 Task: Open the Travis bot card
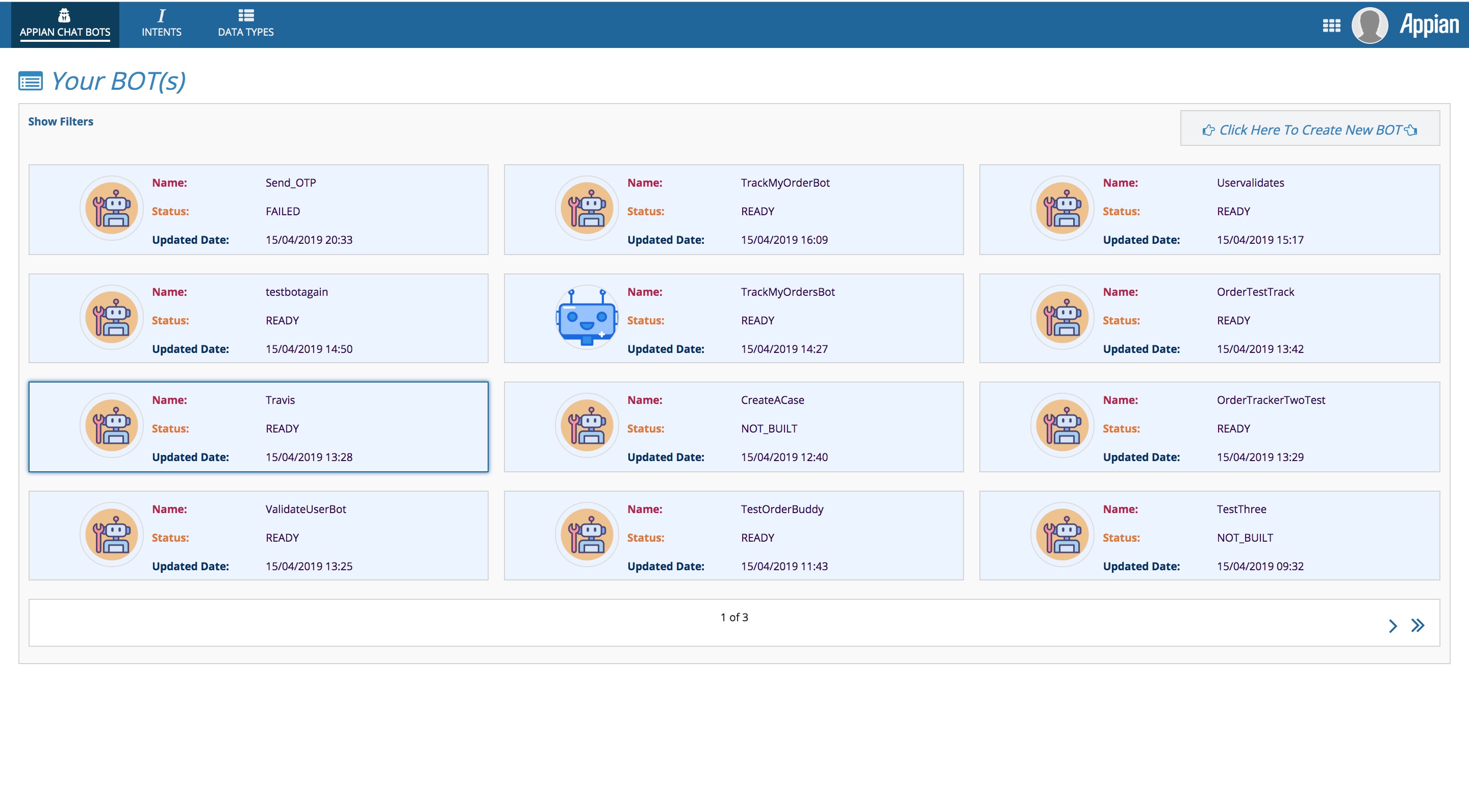pyautogui.click(x=258, y=427)
